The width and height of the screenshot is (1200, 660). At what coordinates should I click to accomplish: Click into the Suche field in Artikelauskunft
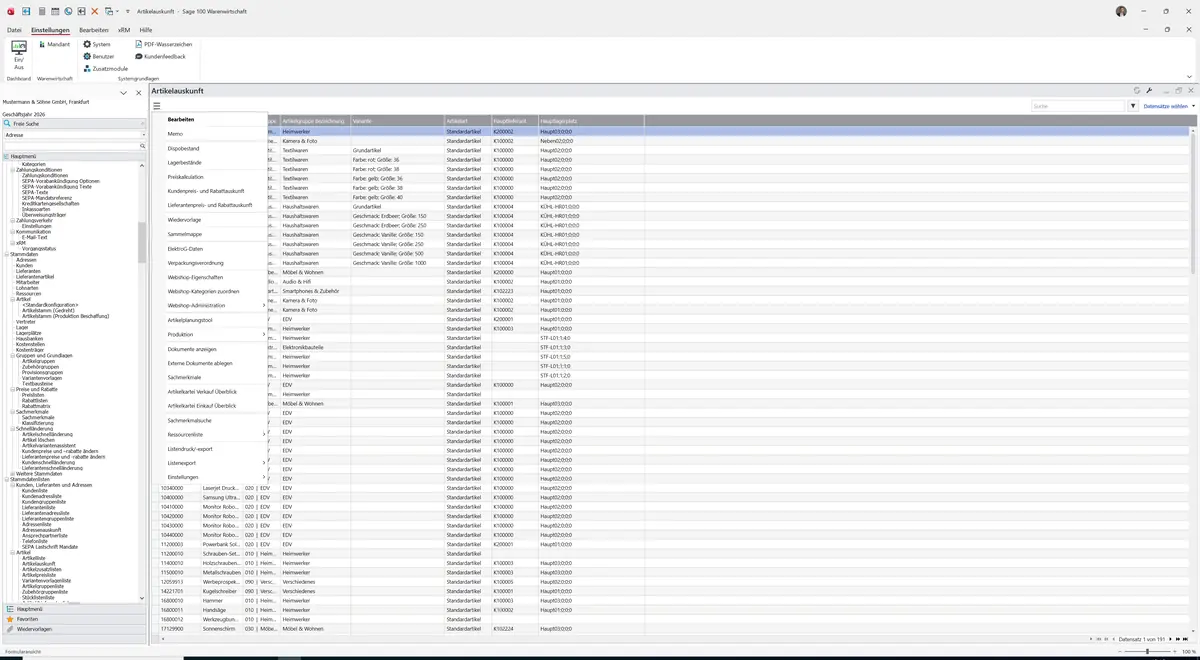(x=1078, y=106)
